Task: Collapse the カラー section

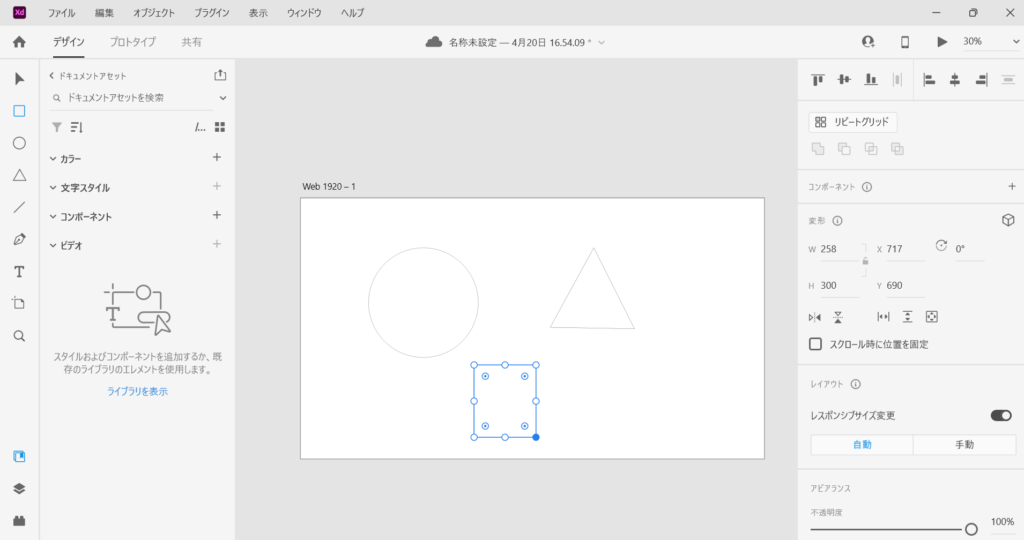Action: click(x=53, y=159)
